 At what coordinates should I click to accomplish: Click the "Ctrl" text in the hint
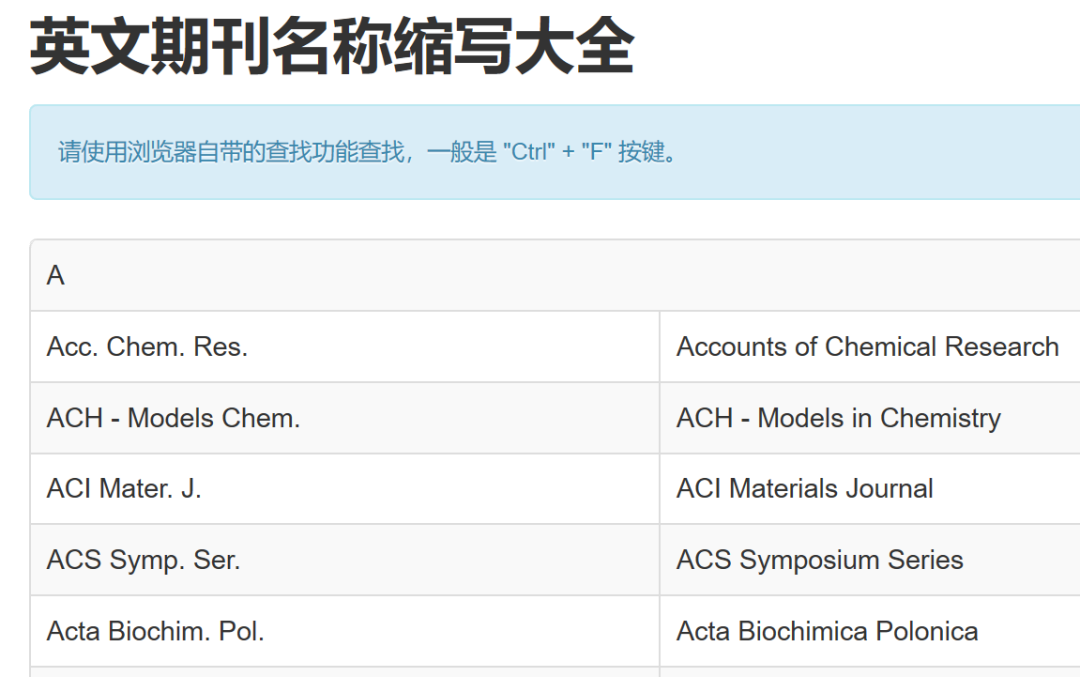click(x=532, y=153)
